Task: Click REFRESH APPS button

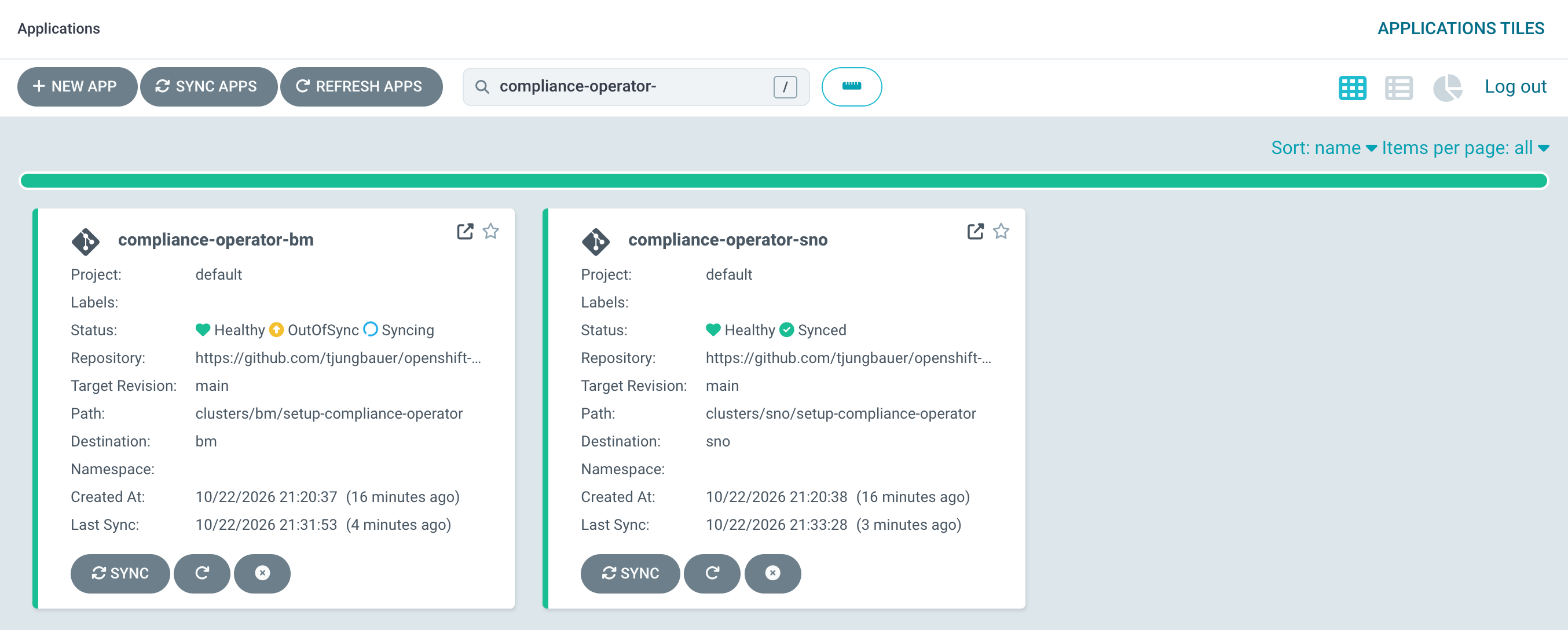Action: point(361,86)
